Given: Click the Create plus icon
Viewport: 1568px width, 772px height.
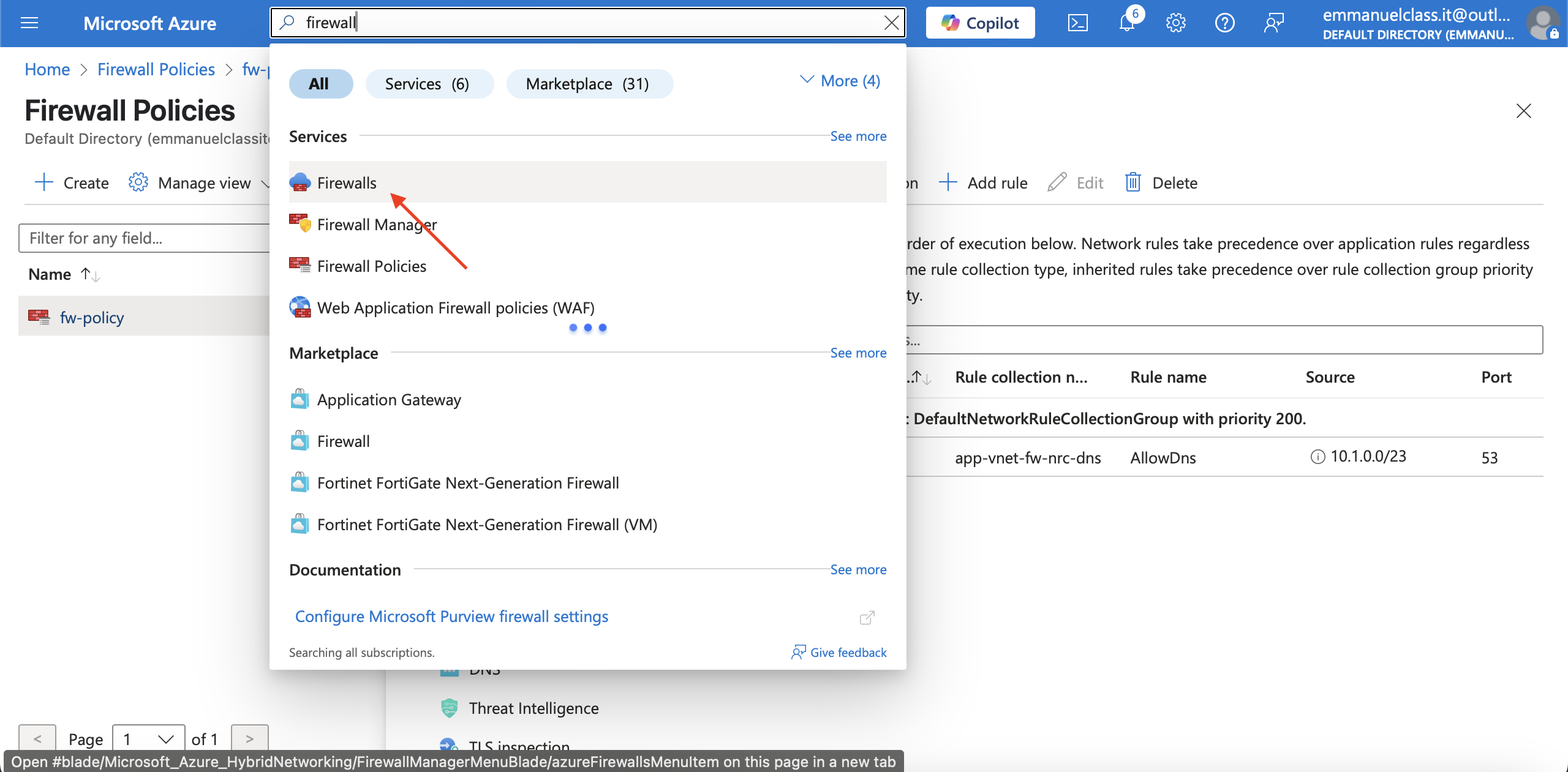Looking at the screenshot, I should pos(44,182).
